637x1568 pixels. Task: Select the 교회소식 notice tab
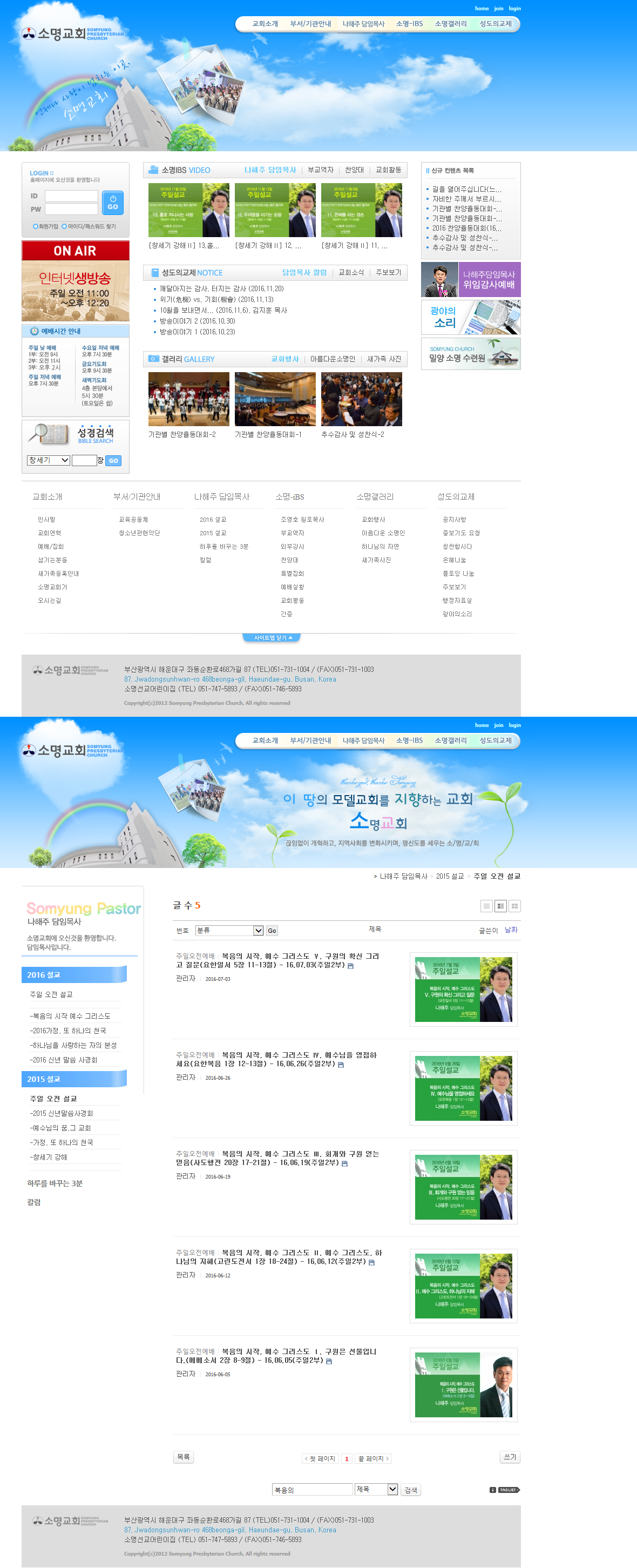pos(351,273)
